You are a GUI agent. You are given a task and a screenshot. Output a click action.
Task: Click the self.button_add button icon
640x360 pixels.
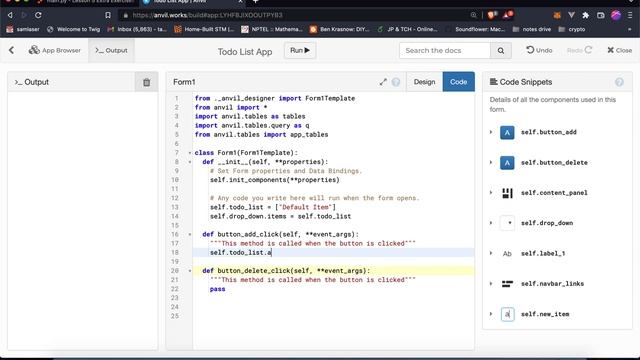coord(507,132)
